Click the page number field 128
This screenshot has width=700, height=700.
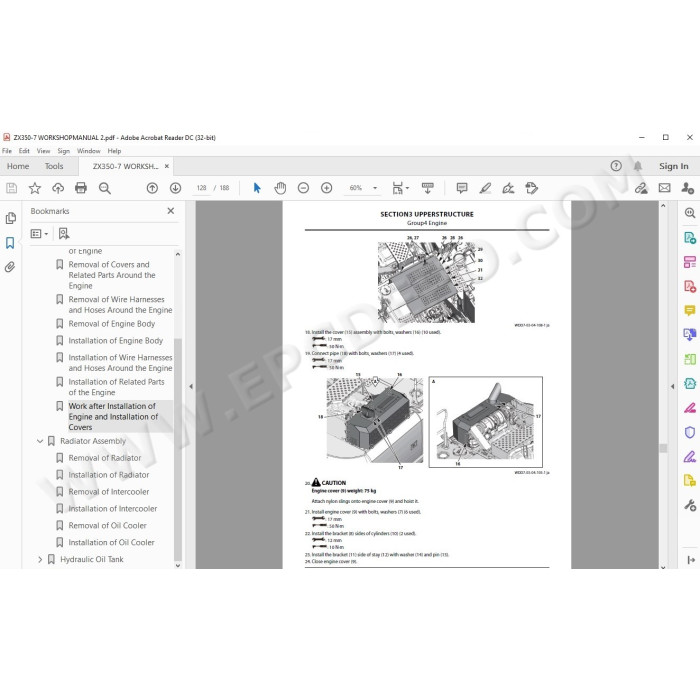click(201, 188)
